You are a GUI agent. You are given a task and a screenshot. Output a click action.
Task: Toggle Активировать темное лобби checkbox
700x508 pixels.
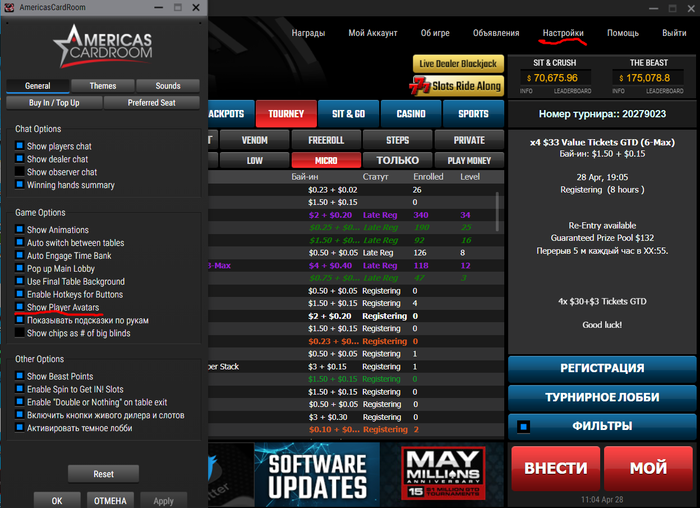click(x=20, y=427)
